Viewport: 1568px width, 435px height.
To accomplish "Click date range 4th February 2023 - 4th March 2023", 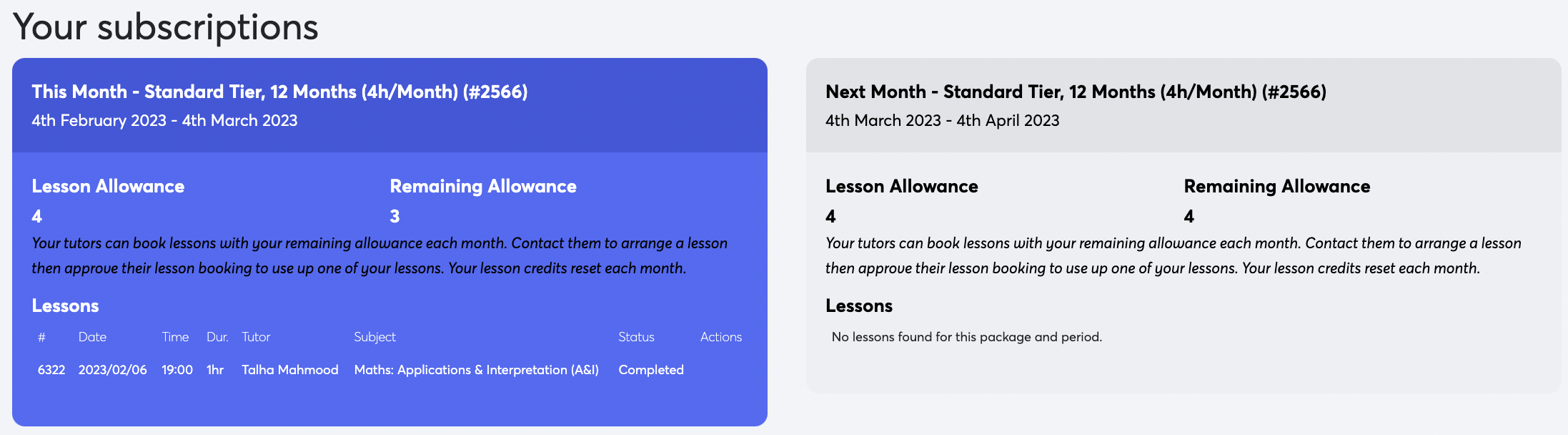I will pos(164,120).
